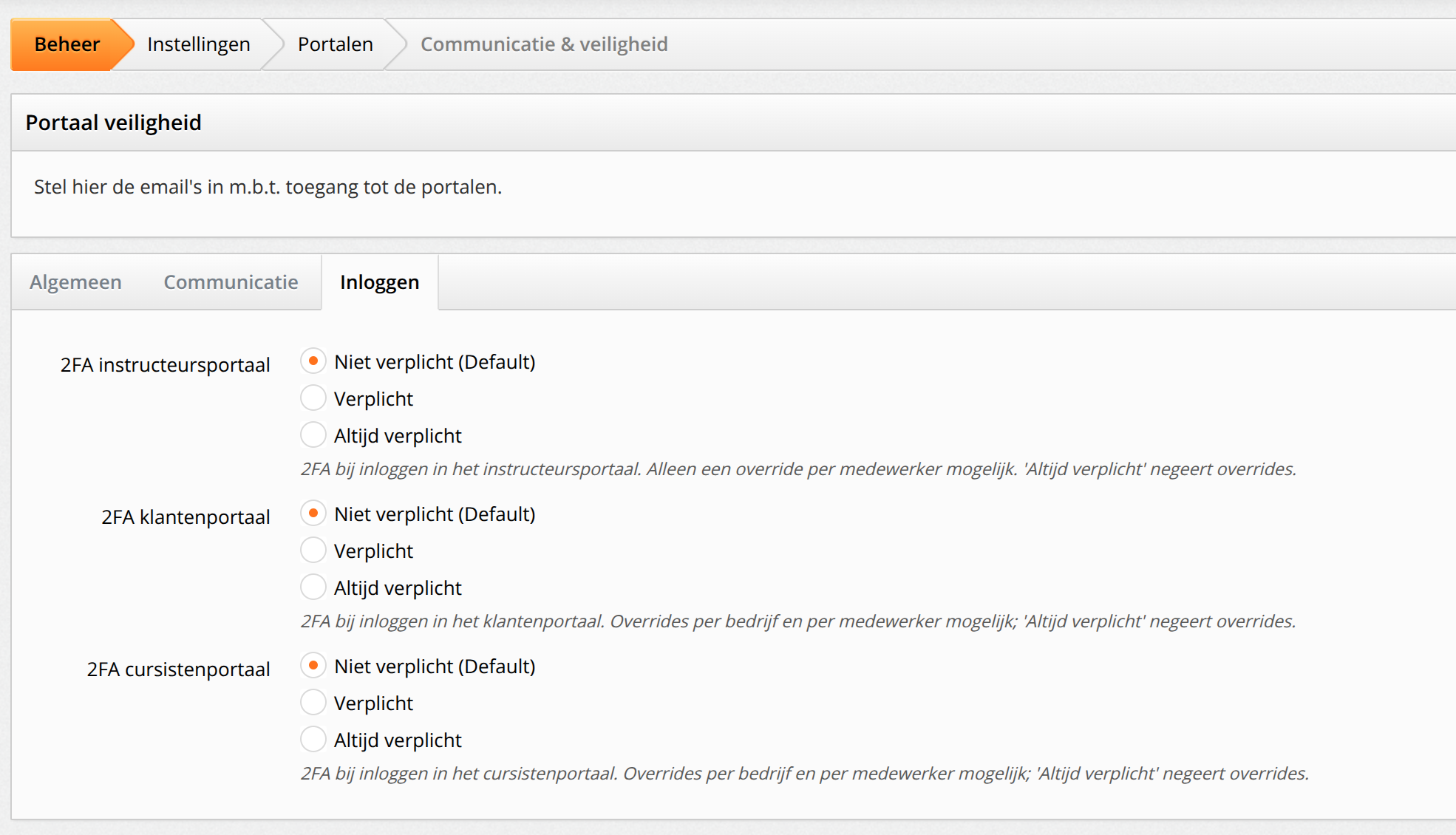
Task: Set 2FA klantenportaal to Verplicht
Action: pos(313,551)
